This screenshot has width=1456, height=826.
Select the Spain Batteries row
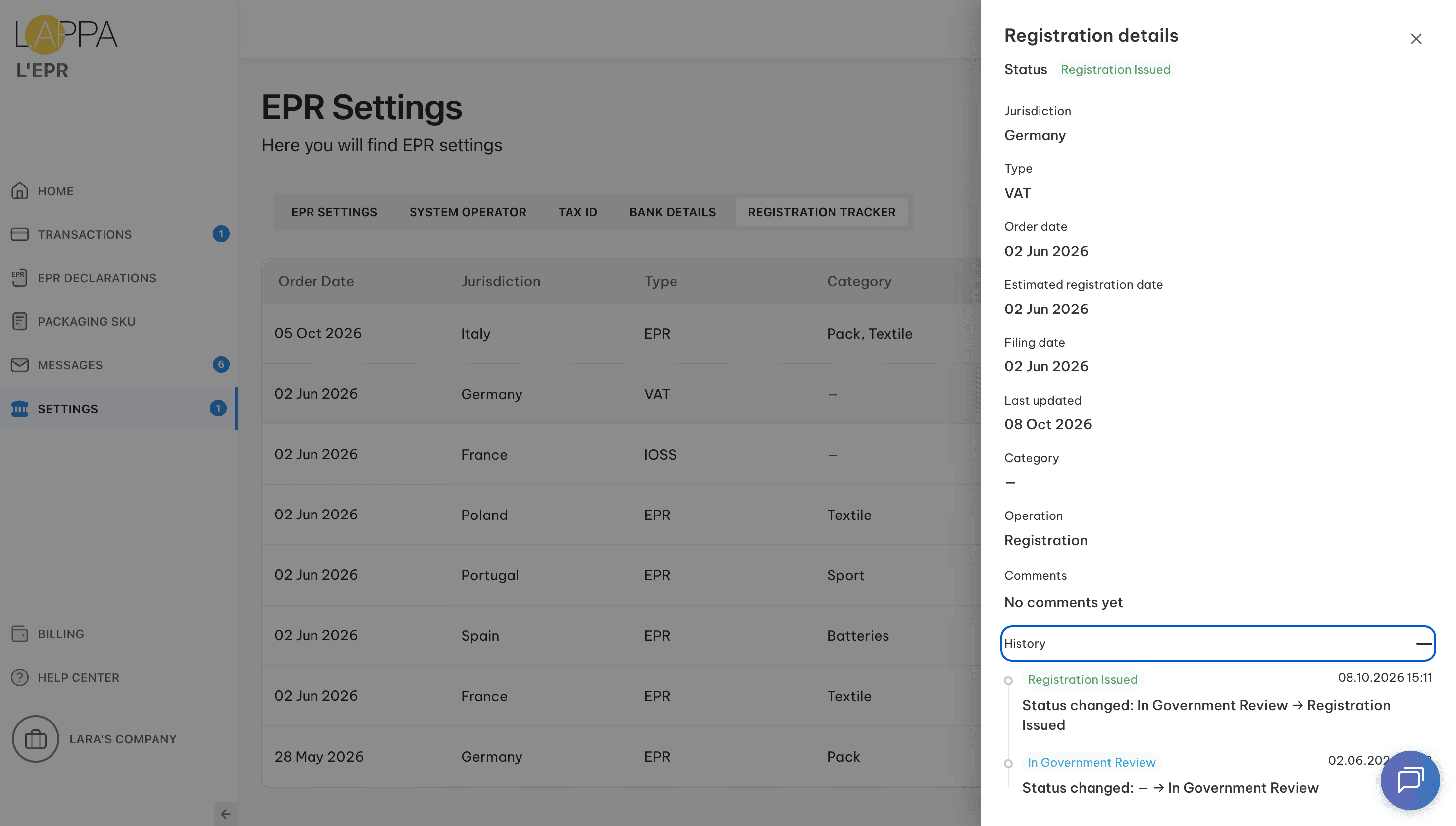[x=621, y=635]
